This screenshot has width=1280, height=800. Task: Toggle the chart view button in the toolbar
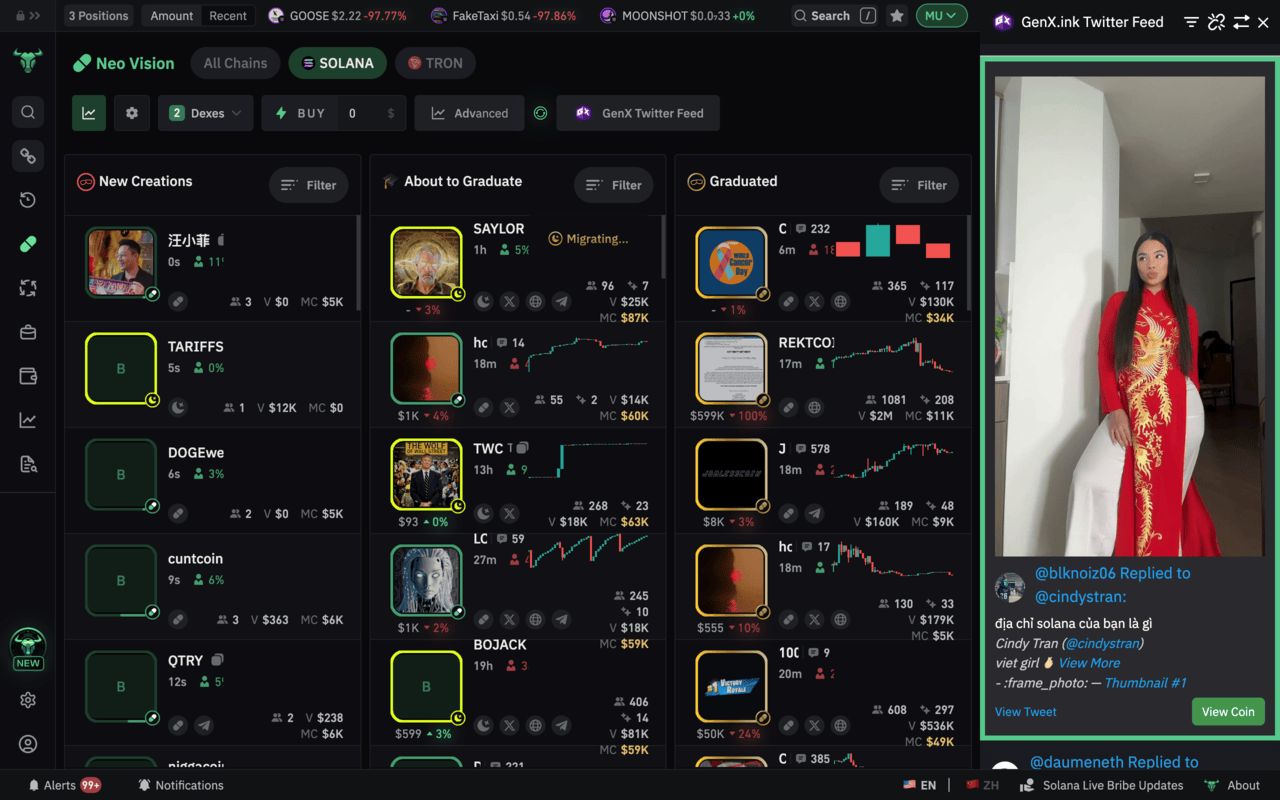89,113
